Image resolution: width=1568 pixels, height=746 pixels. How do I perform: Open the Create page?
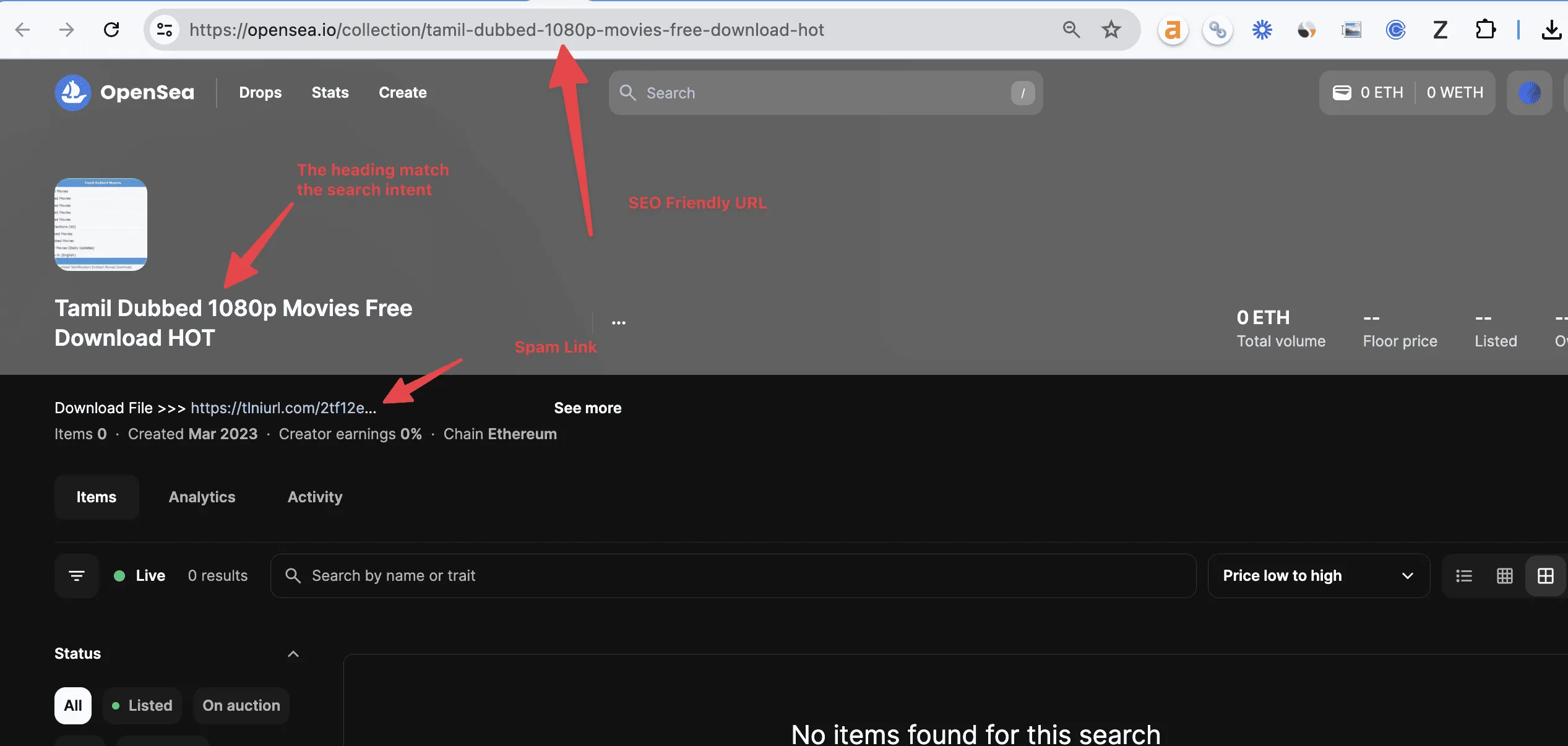[403, 93]
